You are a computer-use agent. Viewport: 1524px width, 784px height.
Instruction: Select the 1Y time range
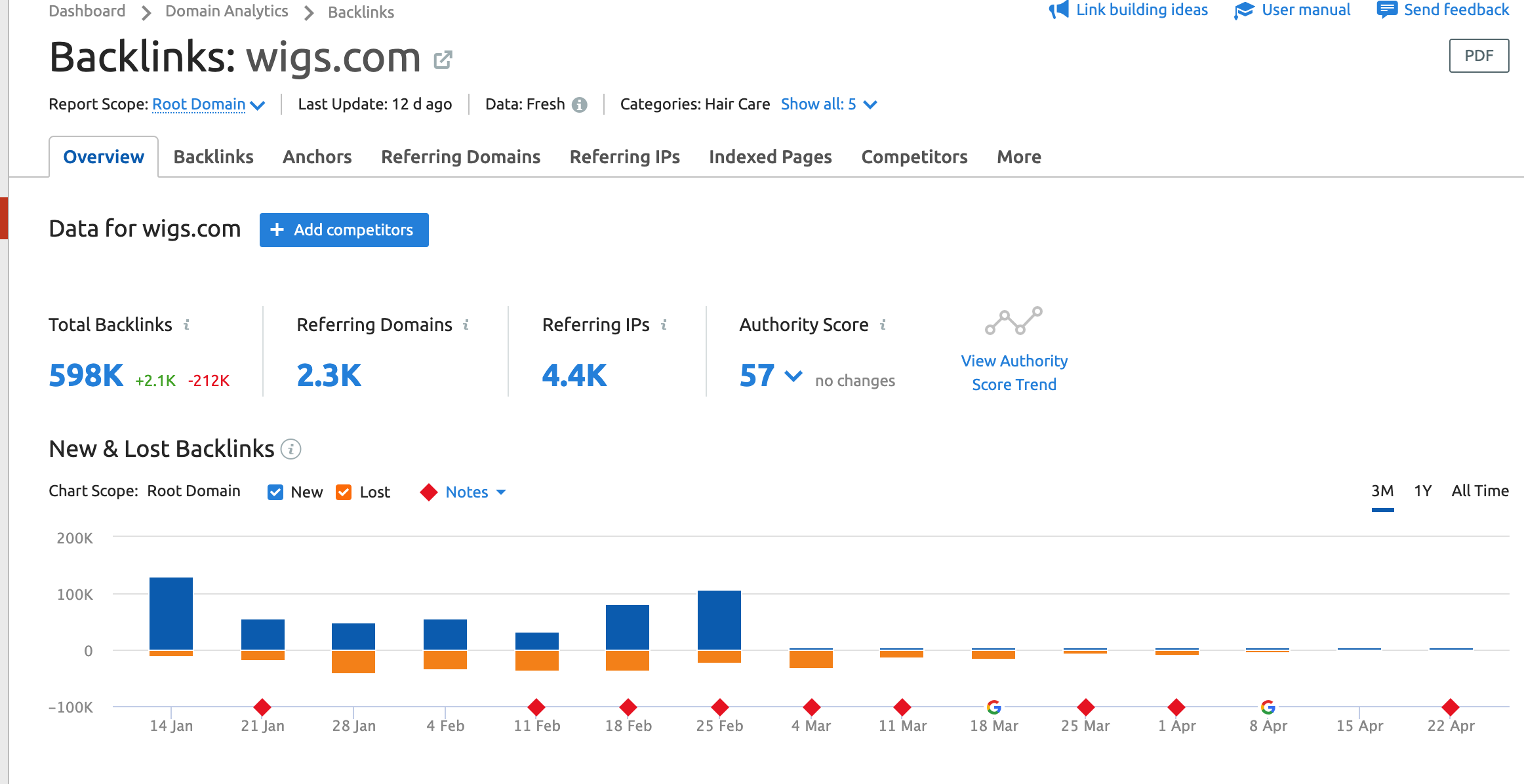coord(1422,491)
